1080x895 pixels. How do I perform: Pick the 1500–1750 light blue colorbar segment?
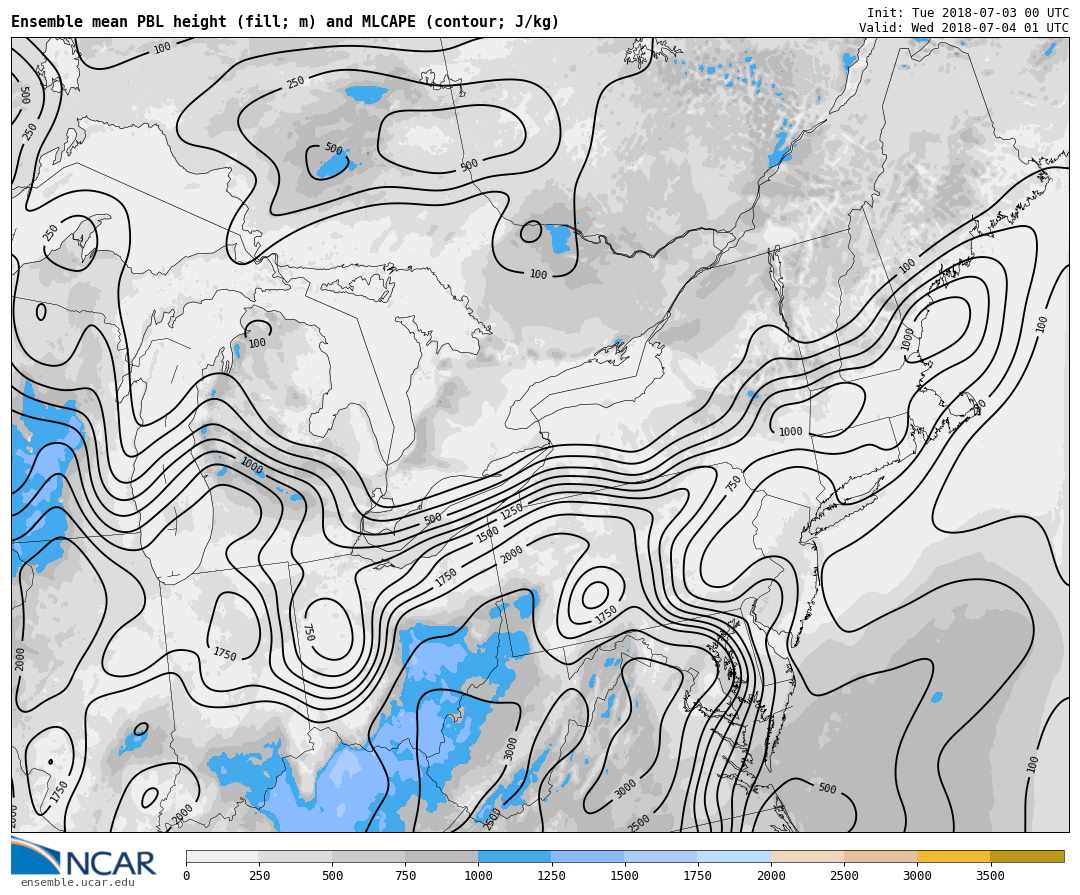[x=661, y=856]
